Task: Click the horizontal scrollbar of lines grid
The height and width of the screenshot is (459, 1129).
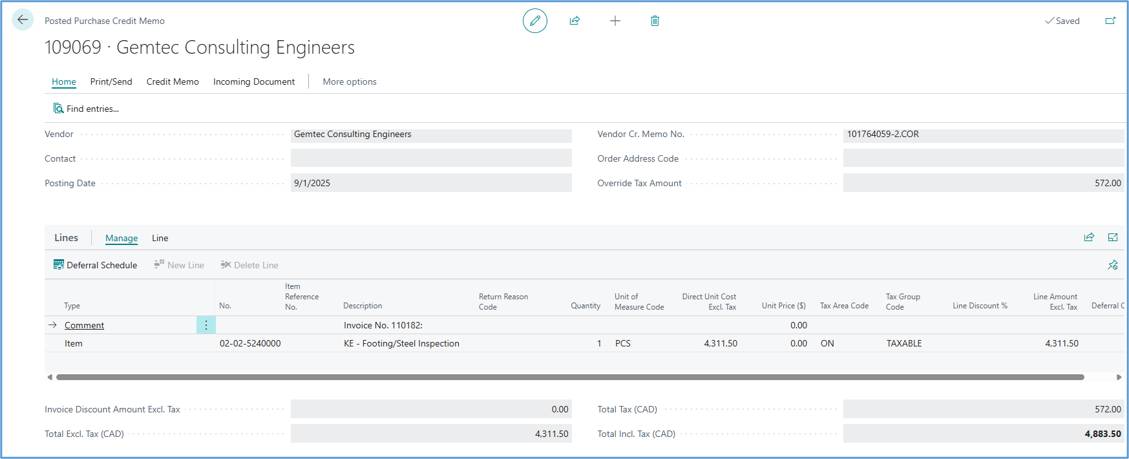Action: click(570, 377)
